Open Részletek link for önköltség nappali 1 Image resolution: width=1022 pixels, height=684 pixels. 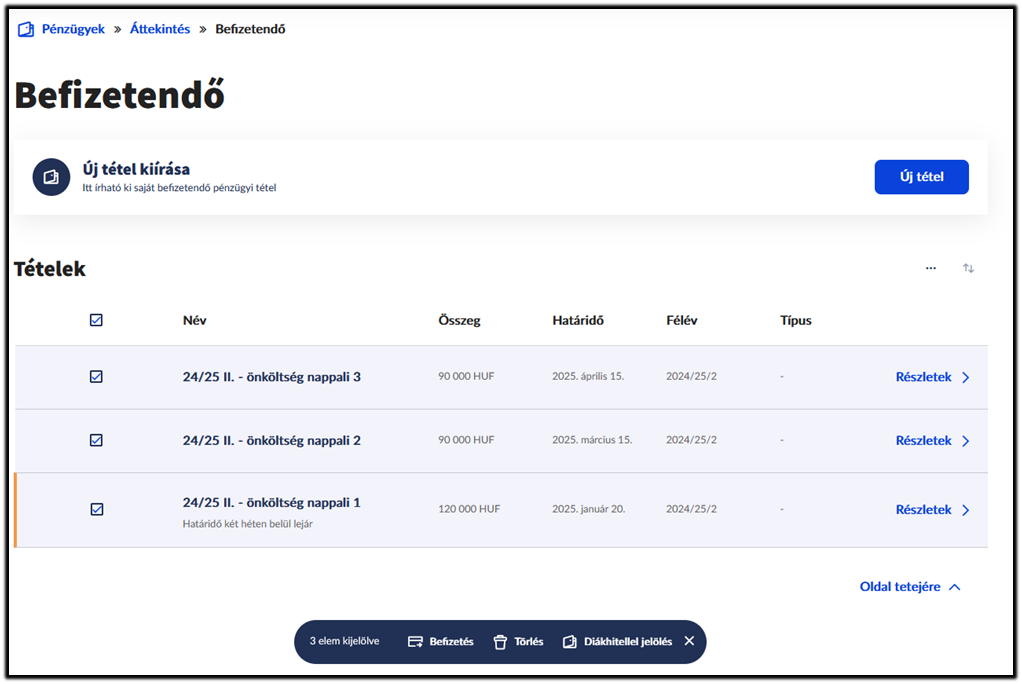[923, 510]
